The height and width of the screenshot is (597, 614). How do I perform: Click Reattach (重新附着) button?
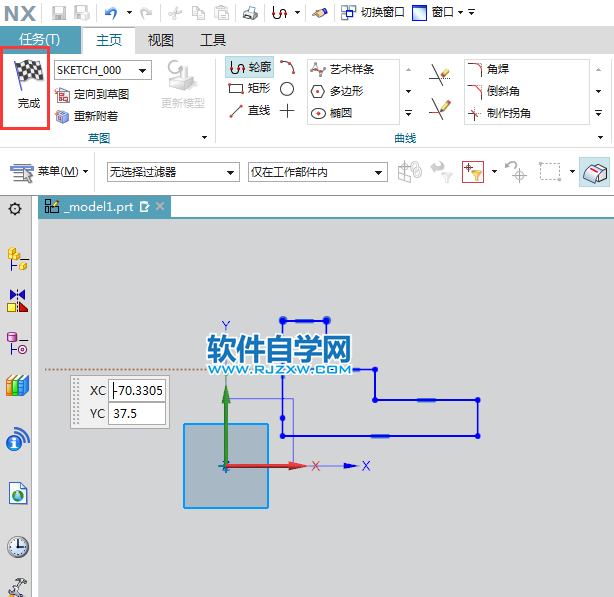point(86,116)
